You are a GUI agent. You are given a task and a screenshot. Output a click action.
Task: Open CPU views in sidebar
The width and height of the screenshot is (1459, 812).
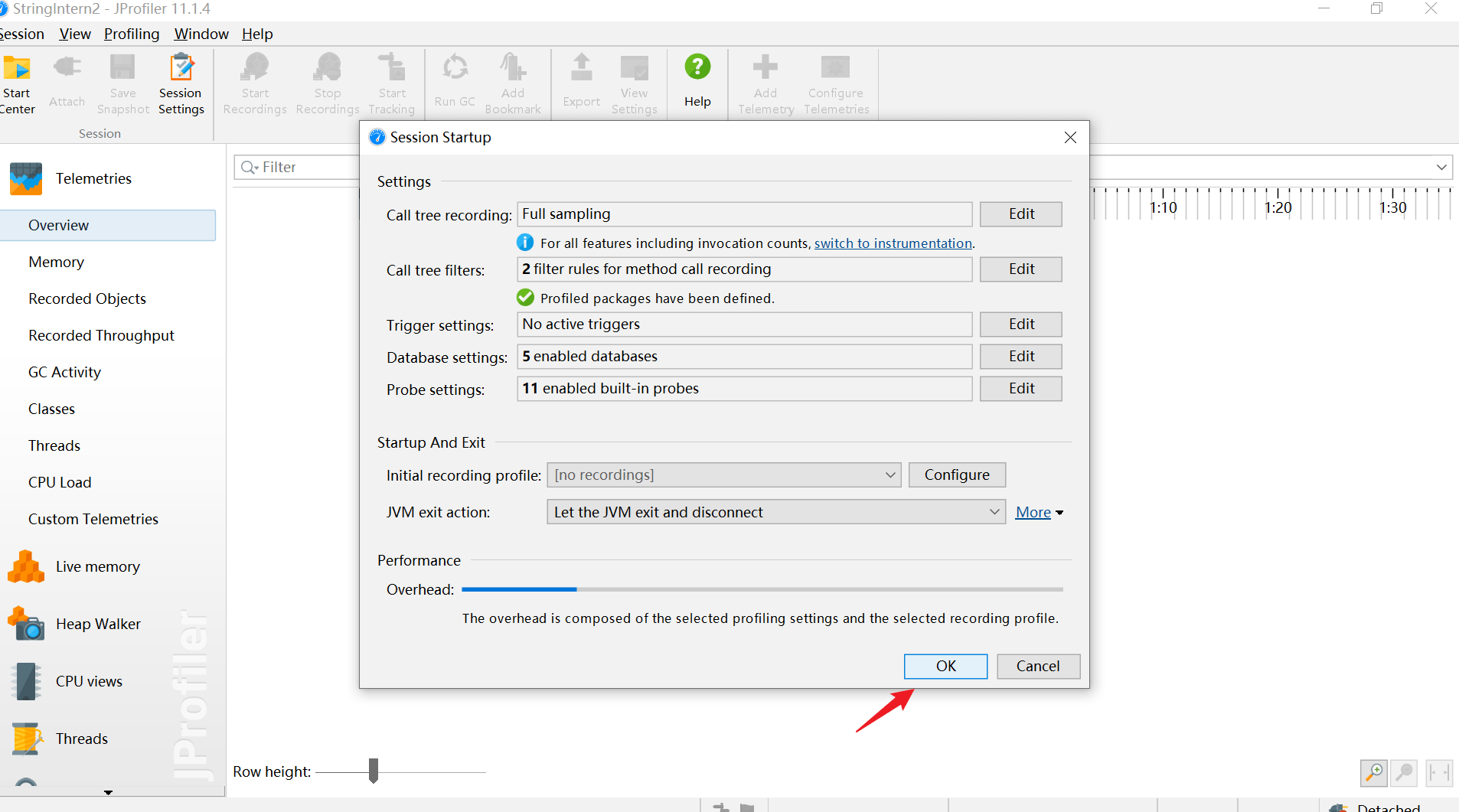pyautogui.click(x=88, y=681)
